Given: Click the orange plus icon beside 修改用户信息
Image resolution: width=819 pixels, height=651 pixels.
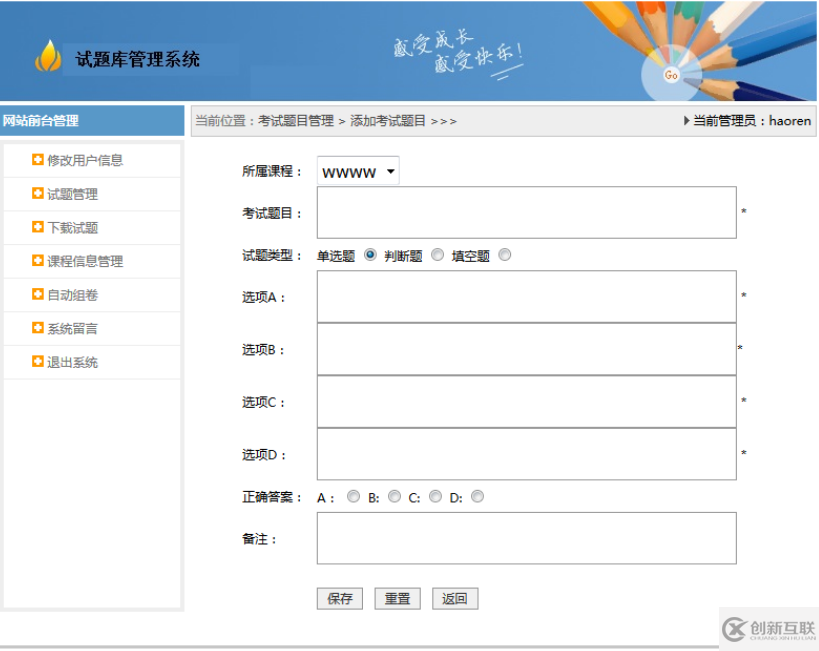Looking at the screenshot, I should 38,159.
